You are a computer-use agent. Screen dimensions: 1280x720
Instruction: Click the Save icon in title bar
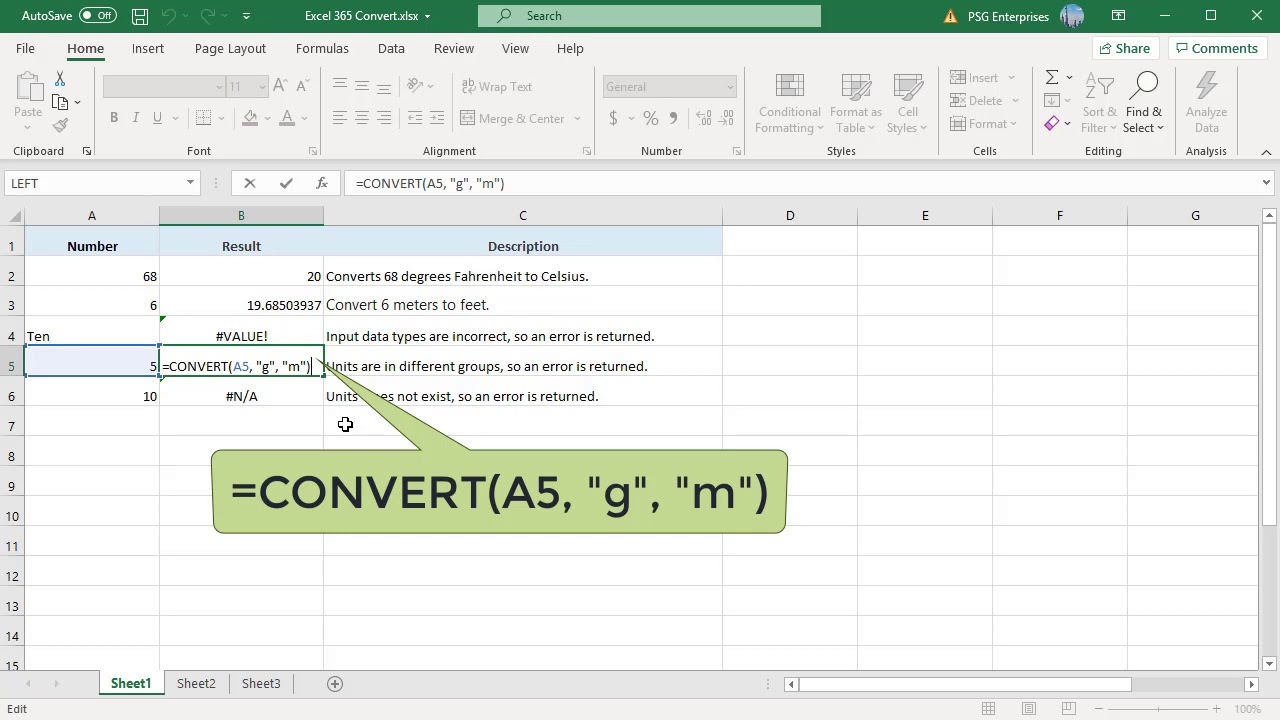click(x=140, y=16)
